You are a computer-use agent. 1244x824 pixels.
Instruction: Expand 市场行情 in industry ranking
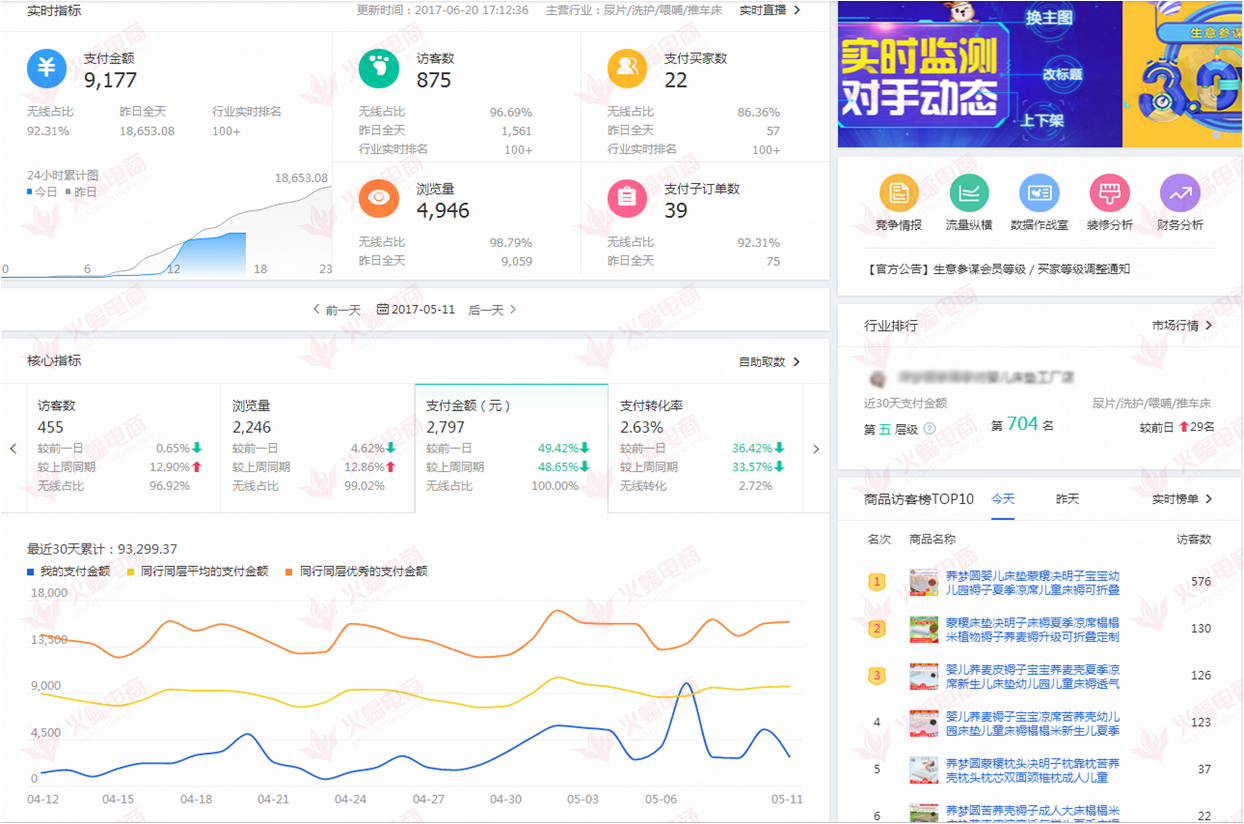click(x=1182, y=326)
